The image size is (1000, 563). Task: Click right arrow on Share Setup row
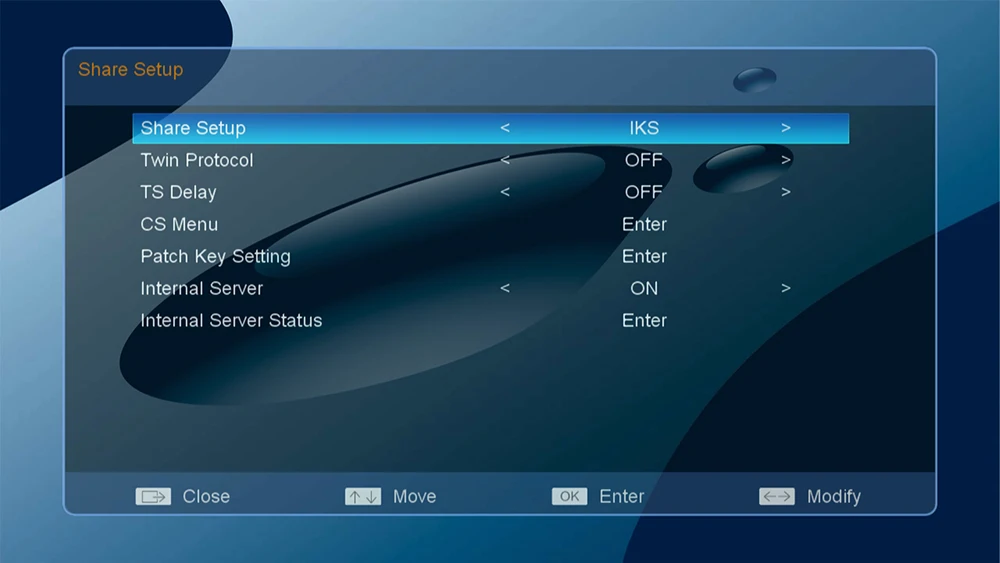(786, 128)
